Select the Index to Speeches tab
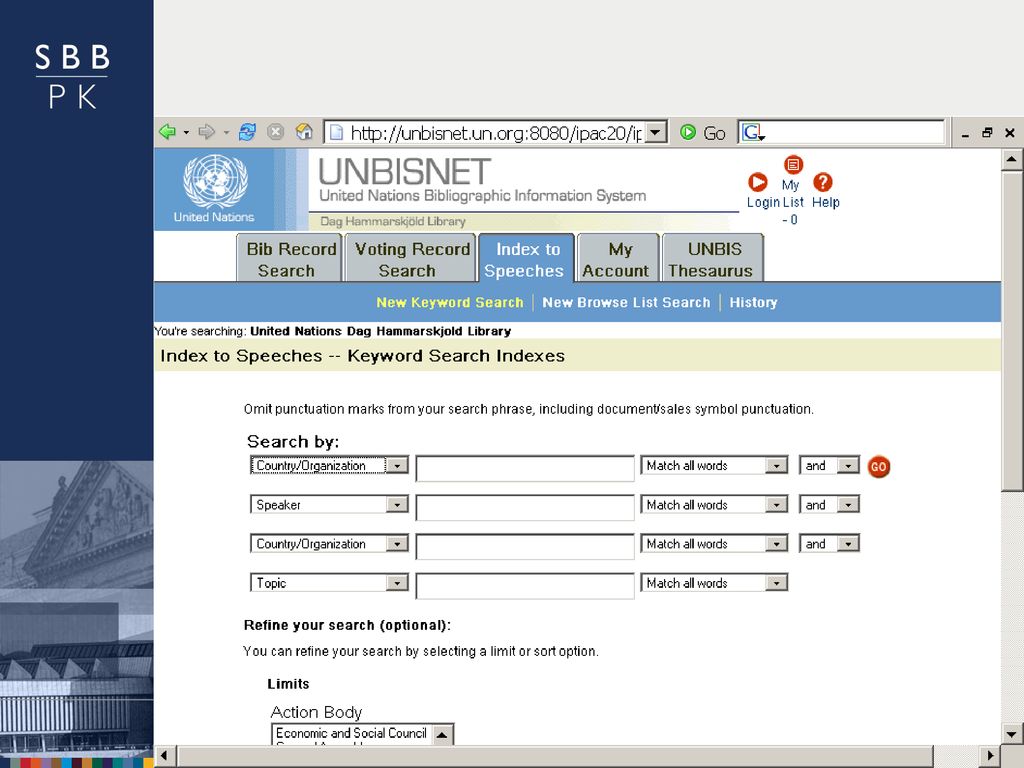This screenshot has height=768, width=1024. point(526,259)
